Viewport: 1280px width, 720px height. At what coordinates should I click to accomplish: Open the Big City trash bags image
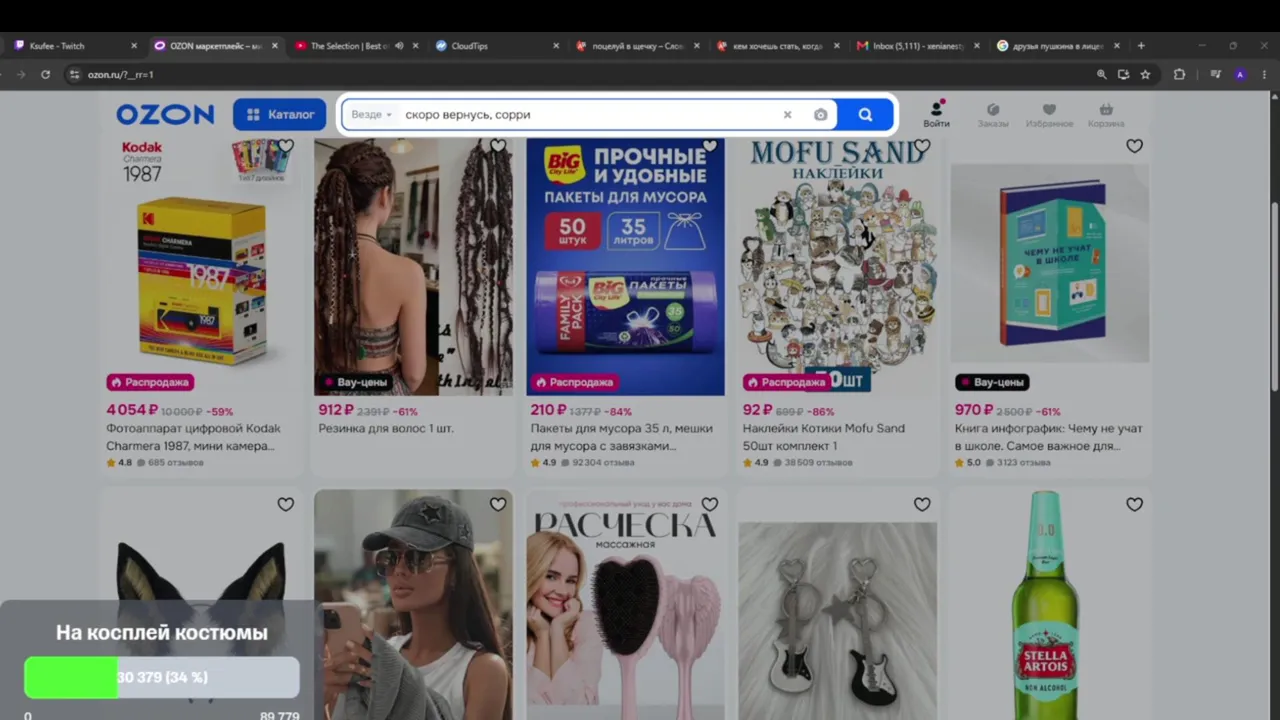tap(625, 265)
